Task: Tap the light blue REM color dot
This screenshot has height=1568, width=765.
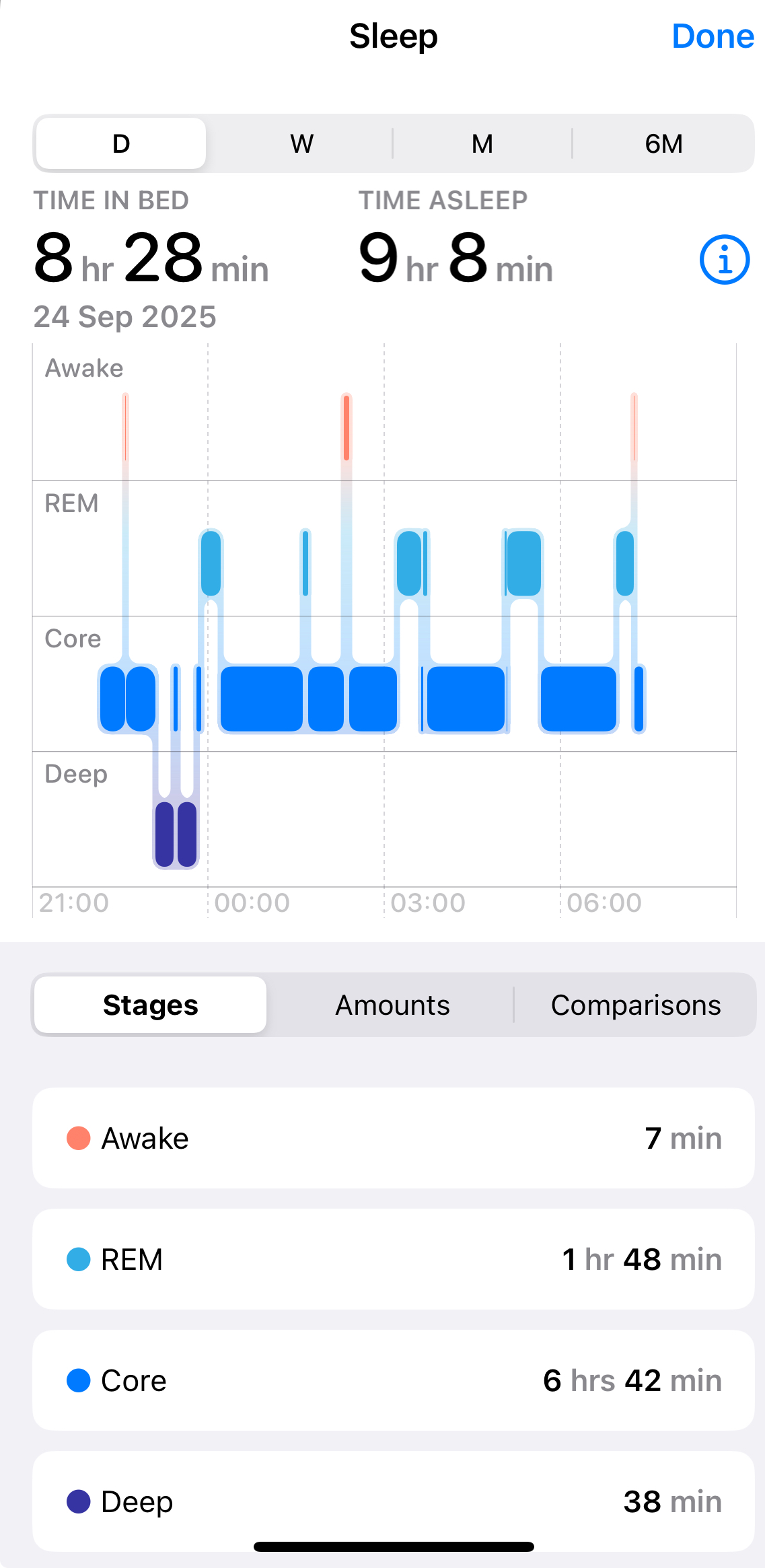Action: coord(79,1259)
